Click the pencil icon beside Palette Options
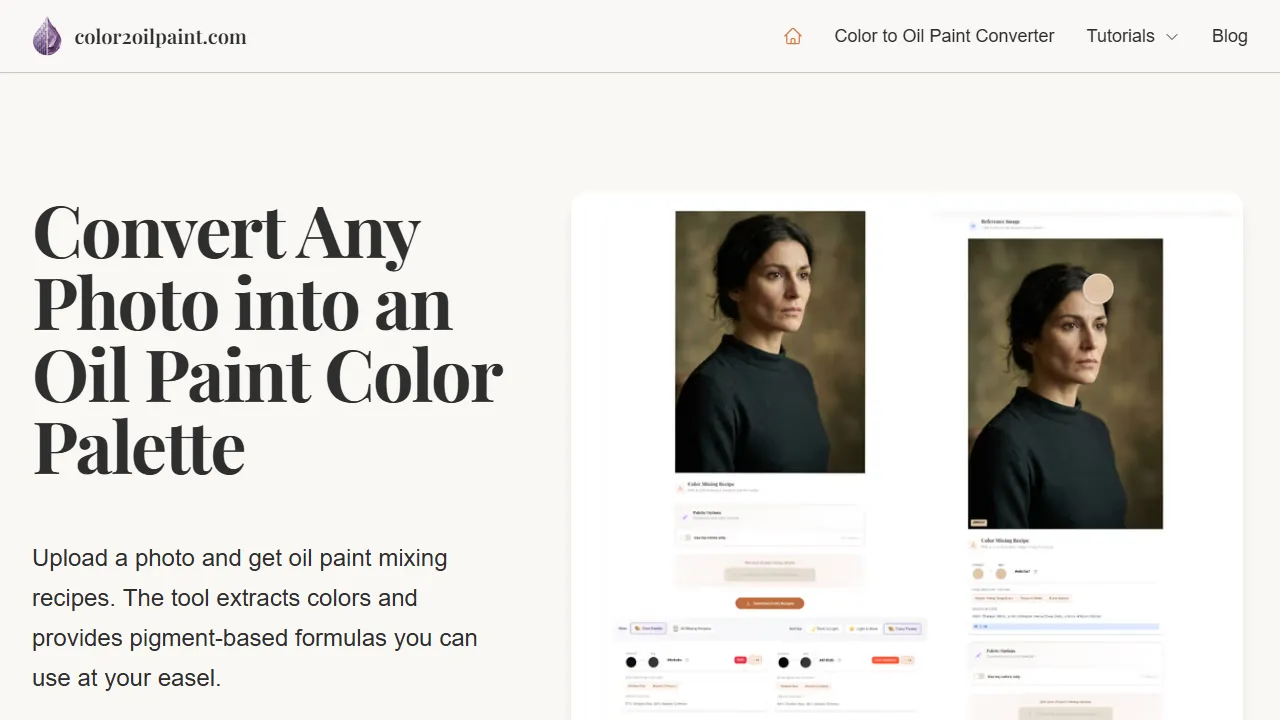1280x720 pixels. [x=684, y=517]
